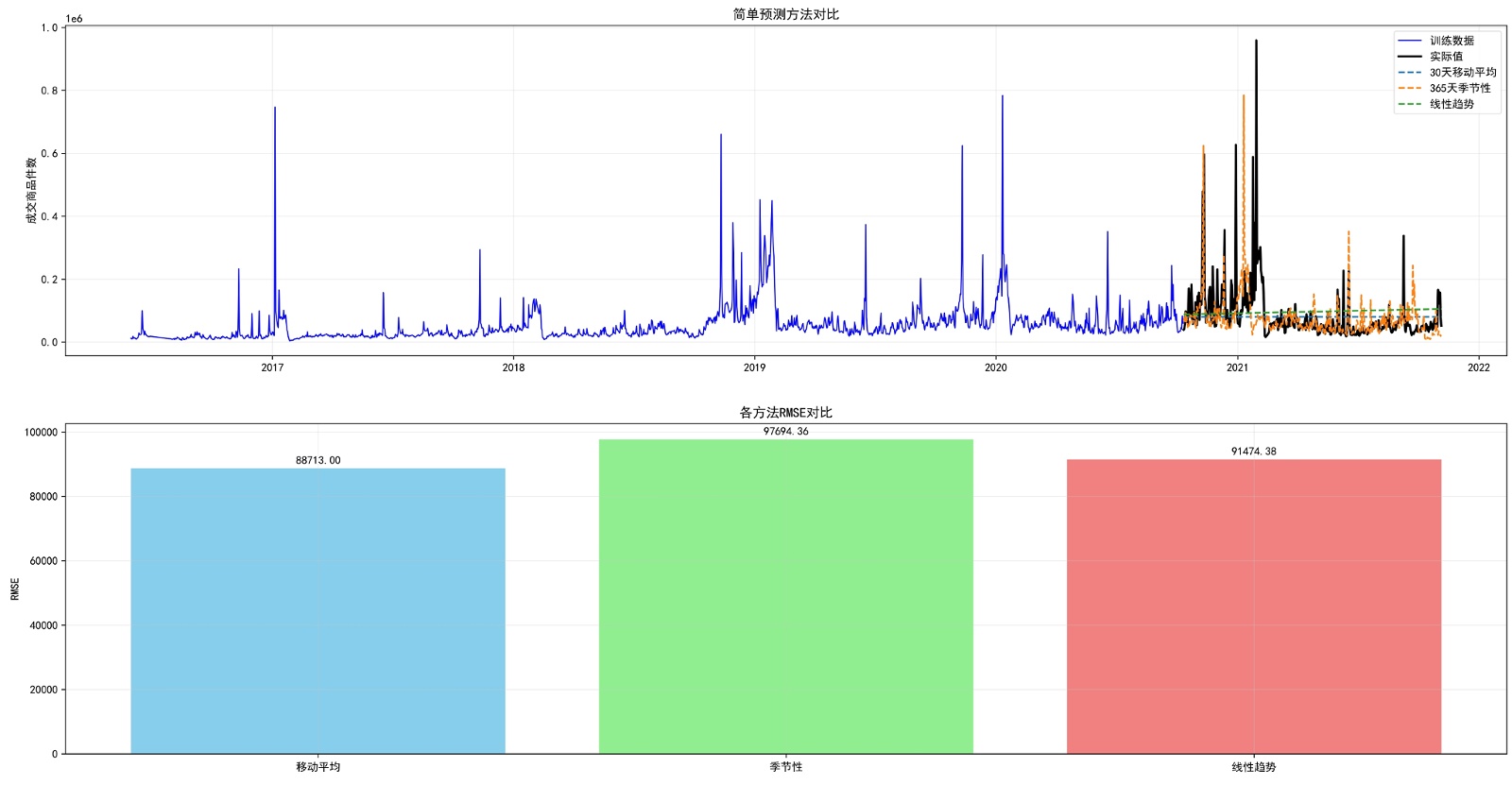Click the 简单预测方法对比 chart title
This screenshot has height=785, width=1512.
pyautogui.click(x=785, y=14)
